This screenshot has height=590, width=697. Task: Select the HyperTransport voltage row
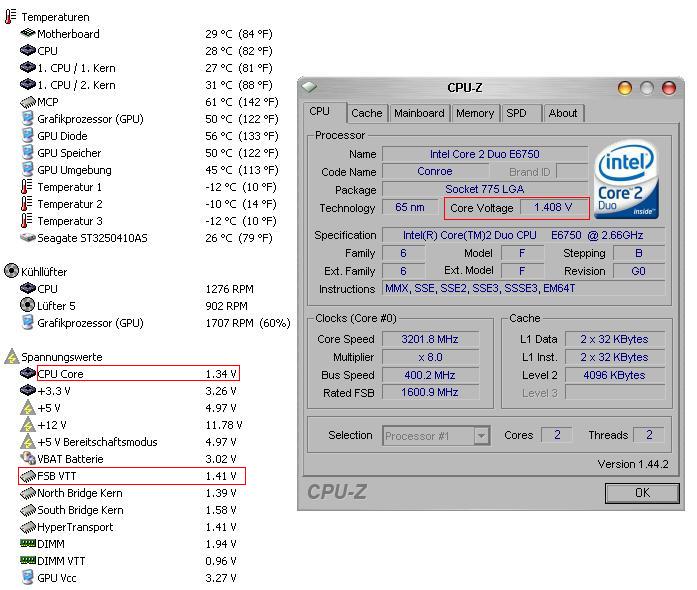point(128,527)
